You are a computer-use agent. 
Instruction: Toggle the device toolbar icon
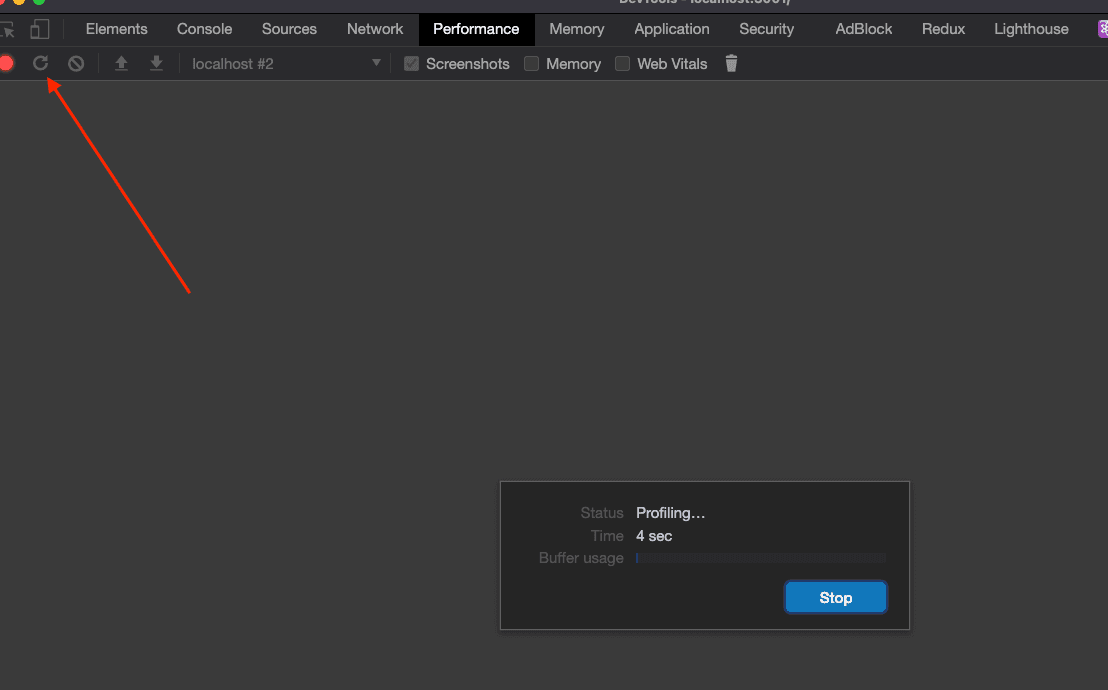[40, 29]
